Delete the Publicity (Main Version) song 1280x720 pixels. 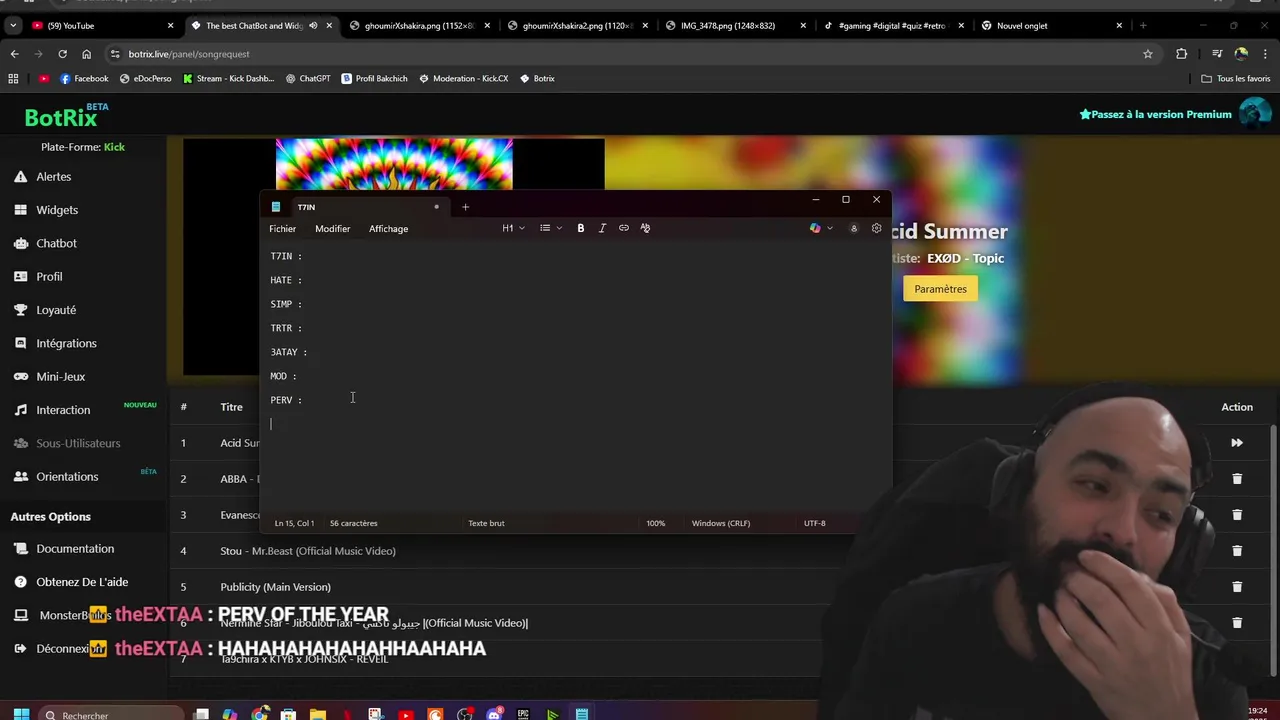(1237, 587)
